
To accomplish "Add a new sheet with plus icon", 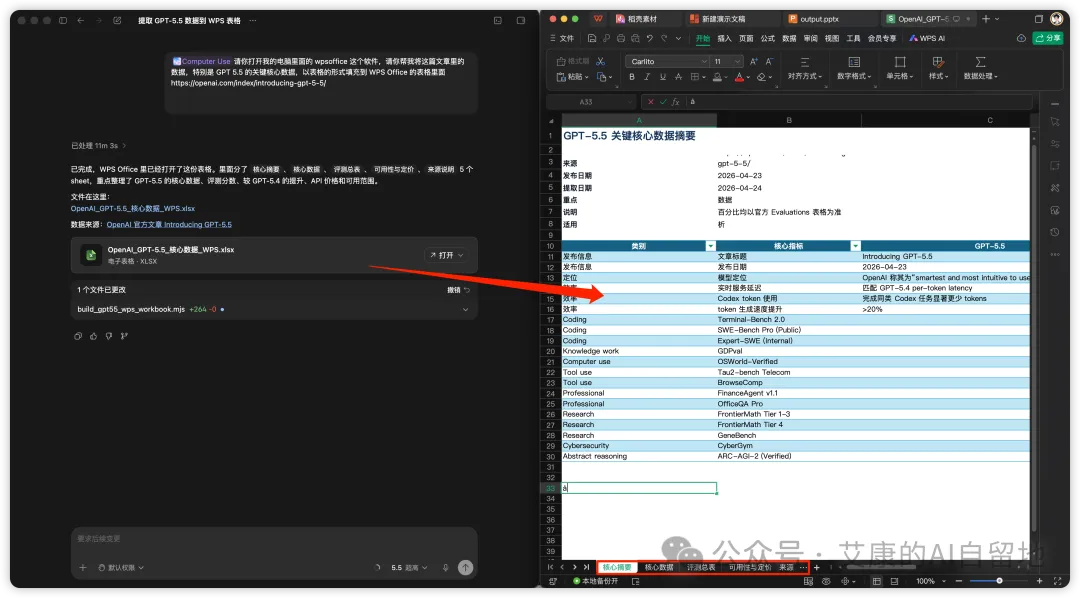I will [817, 567].
